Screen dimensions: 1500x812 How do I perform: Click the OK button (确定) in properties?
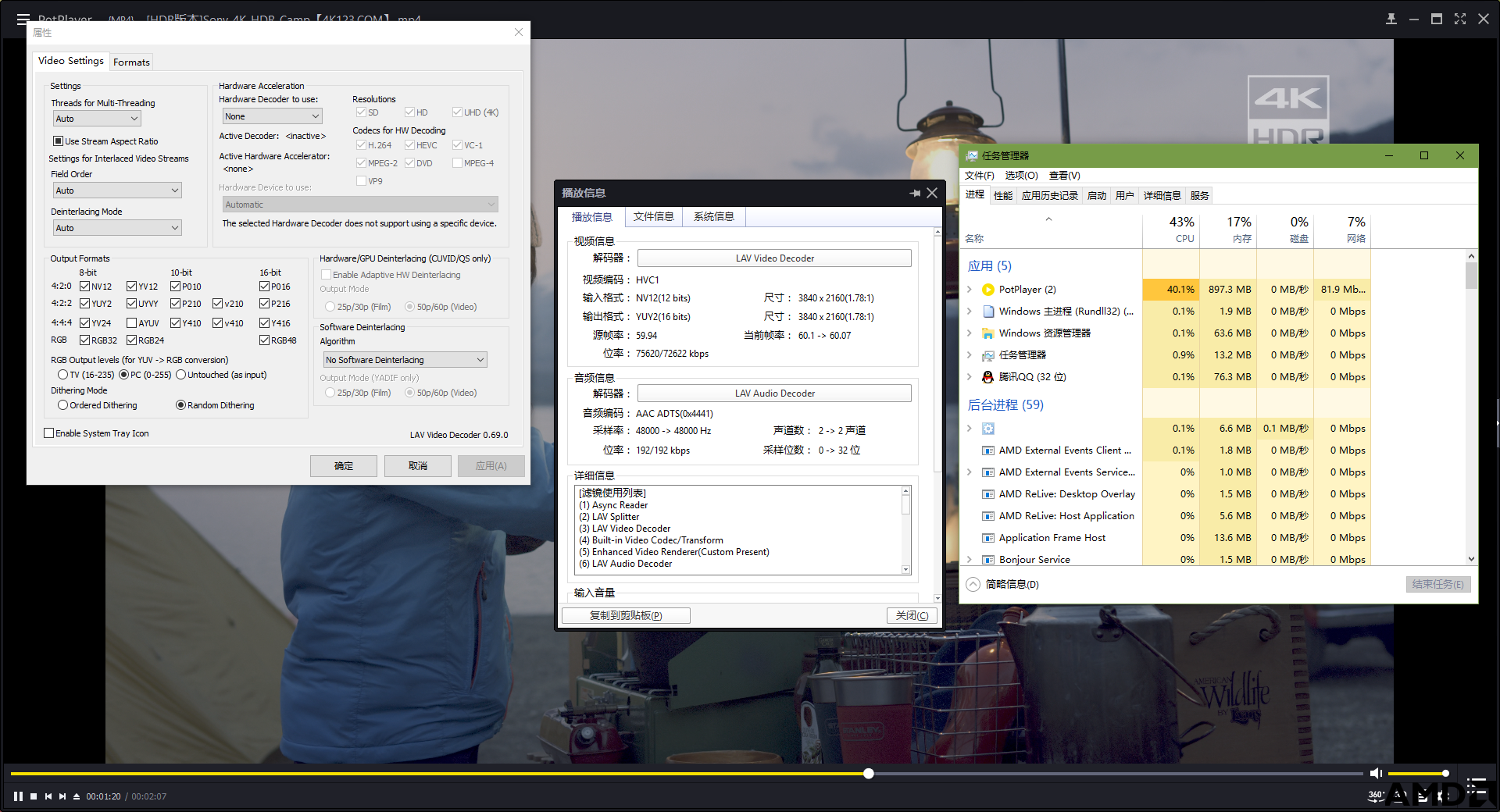(344, 466)
